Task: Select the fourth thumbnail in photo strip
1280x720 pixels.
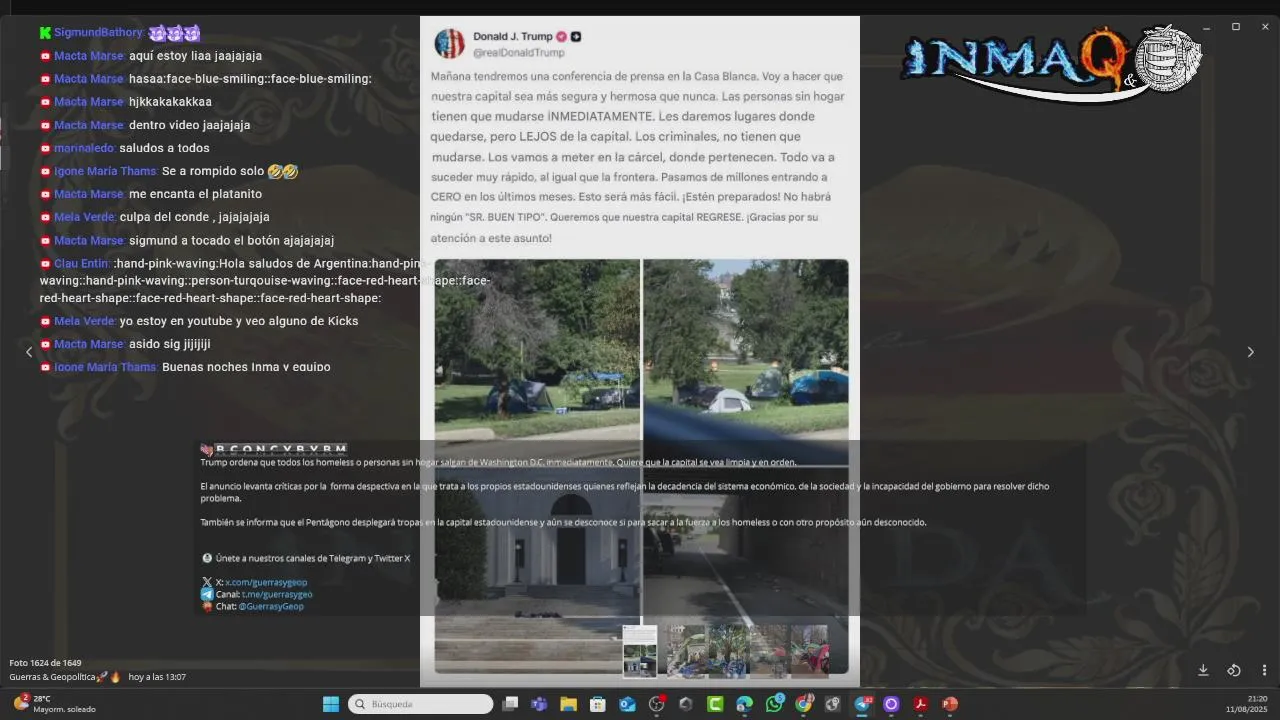Action: tap(768, 651)
